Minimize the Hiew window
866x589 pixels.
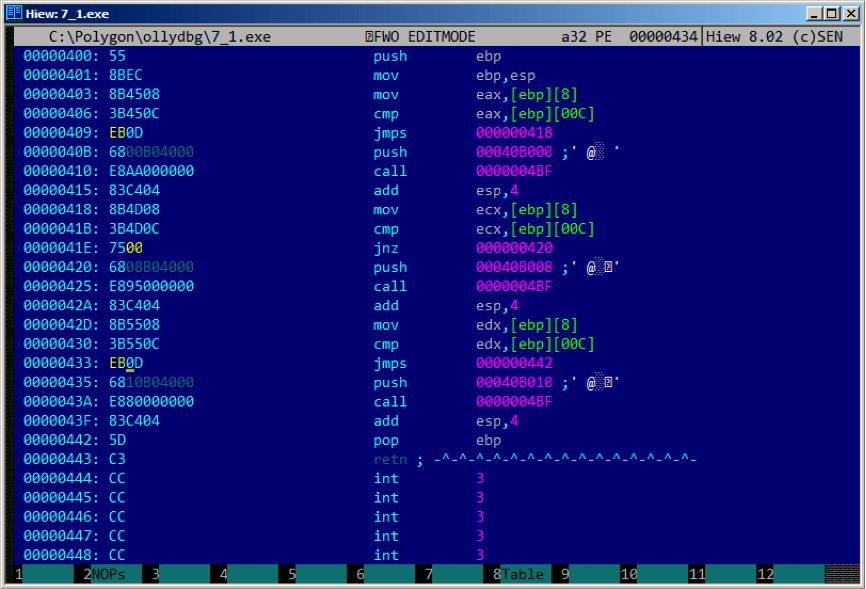click(x=814, y=13)
